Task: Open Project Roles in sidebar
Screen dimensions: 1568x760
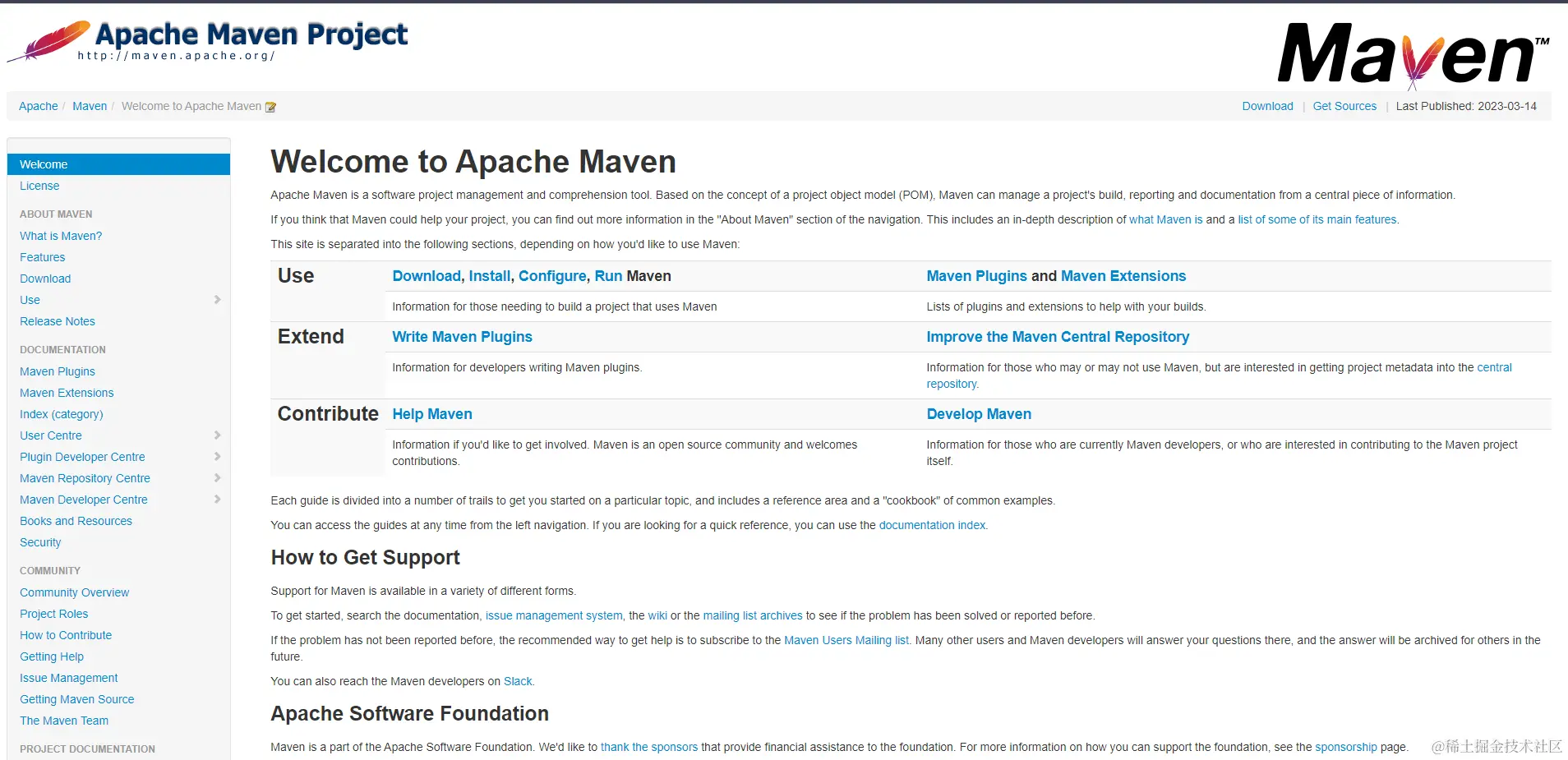Action: pos(54,614)
